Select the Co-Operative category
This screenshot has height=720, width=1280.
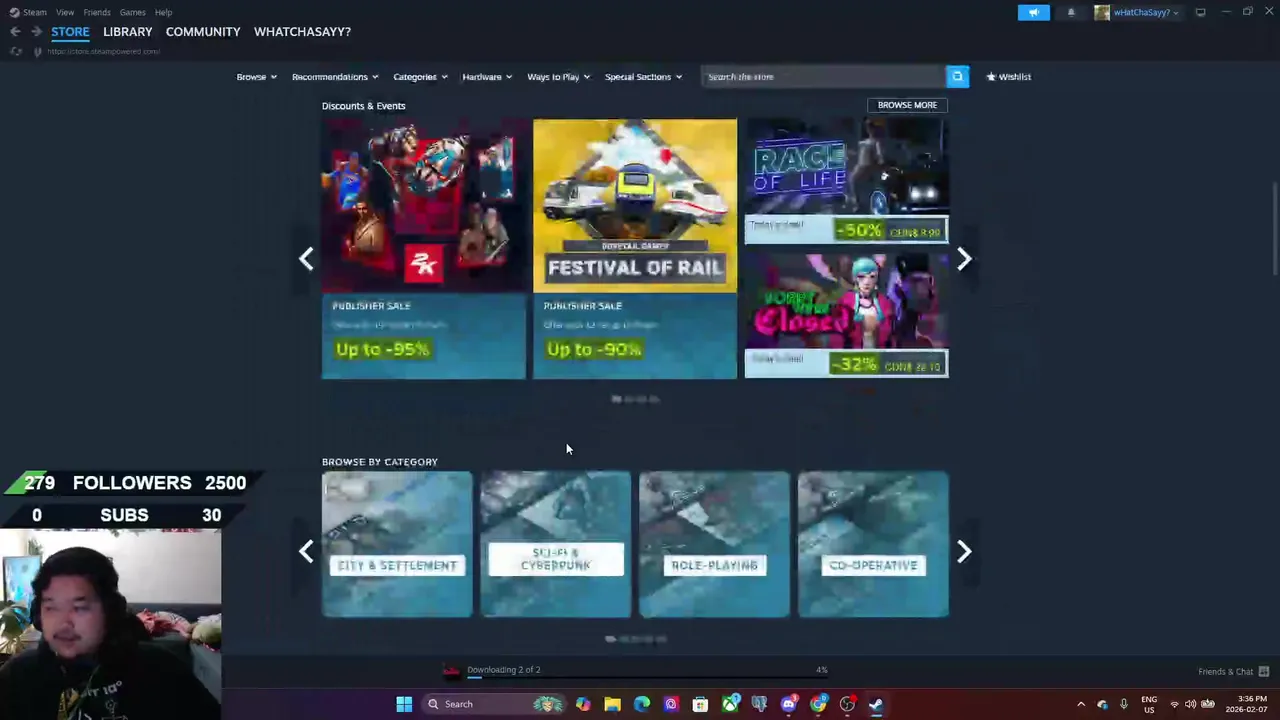(873, 544)
